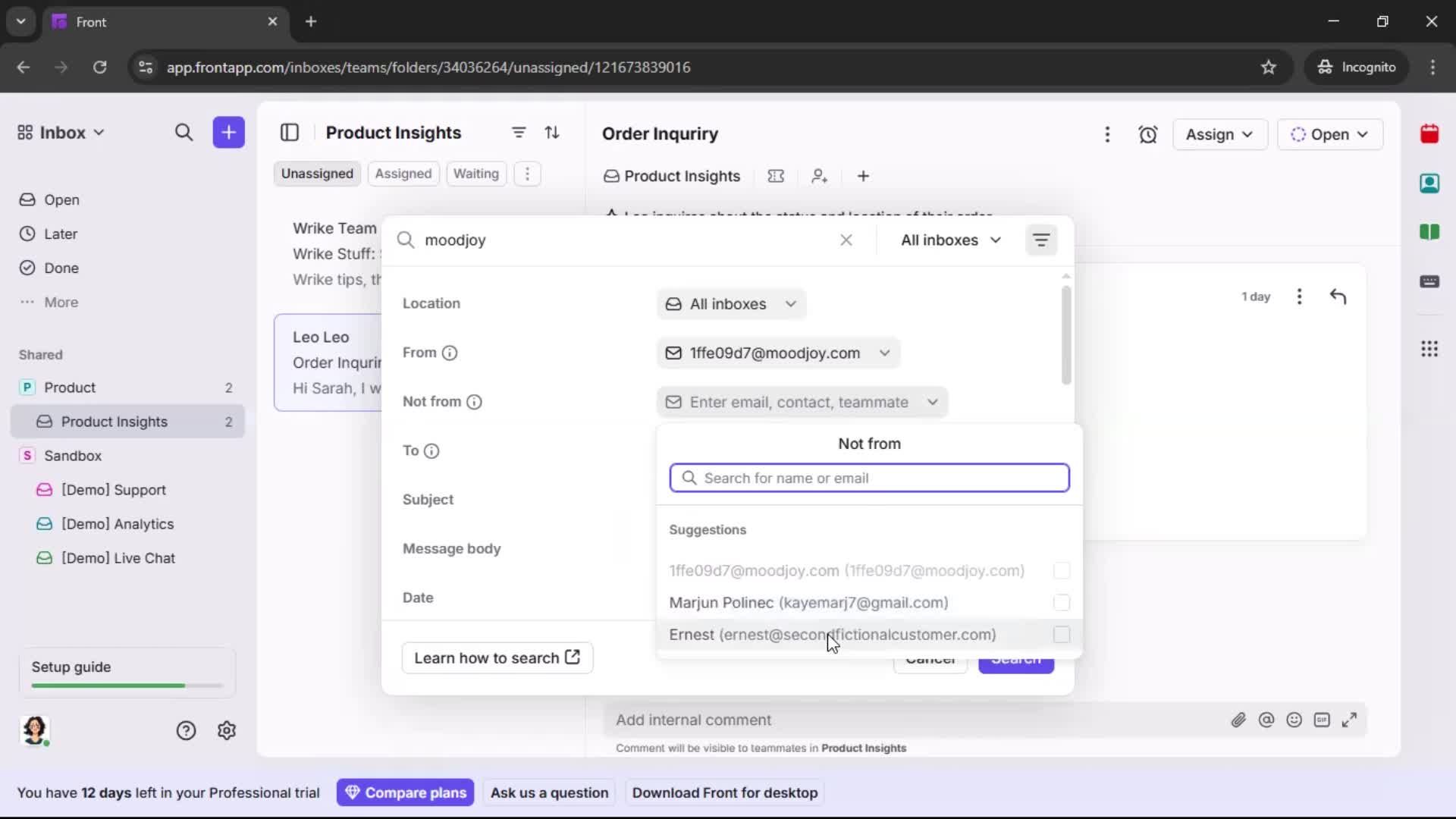Expand the Open status dropdown
The height and width of the screenshot is (819, 1456).
1331,134
